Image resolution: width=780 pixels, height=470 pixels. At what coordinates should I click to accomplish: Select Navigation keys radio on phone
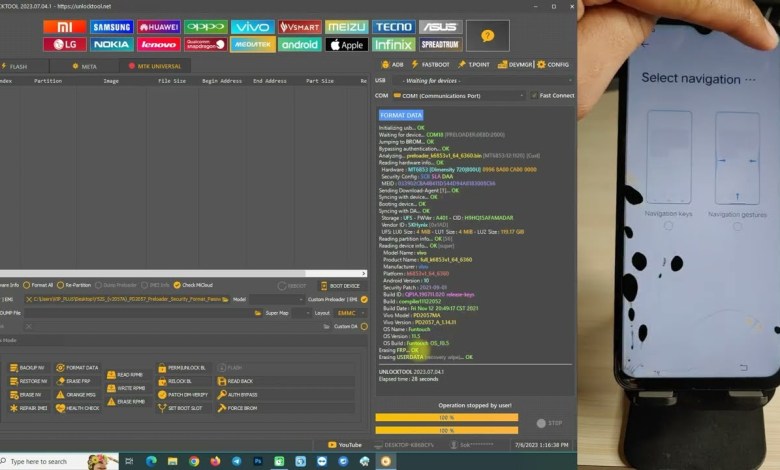(668, 226)
